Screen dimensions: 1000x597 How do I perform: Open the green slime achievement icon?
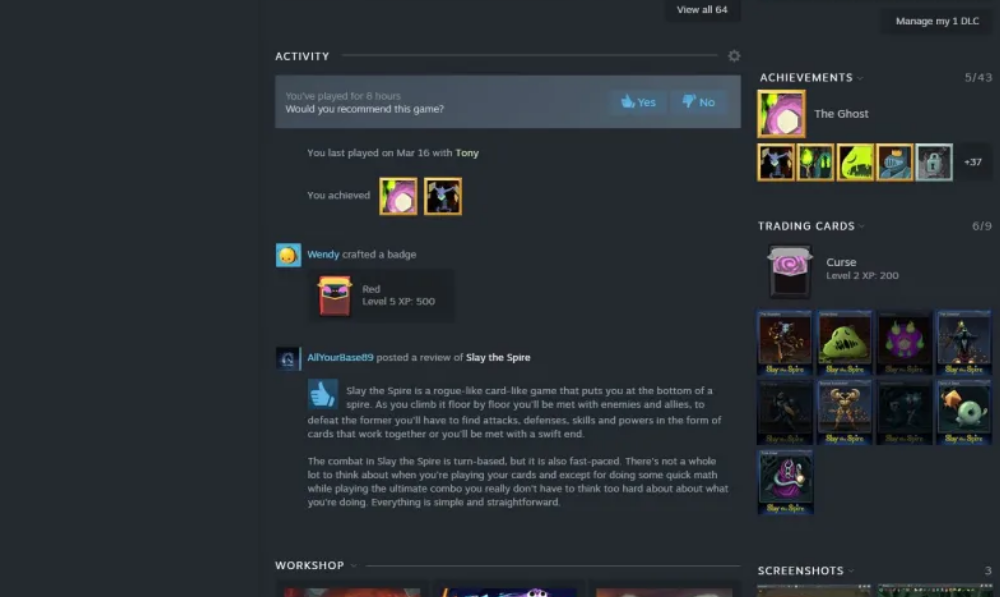pyautogui.click(x=855, y=163)
